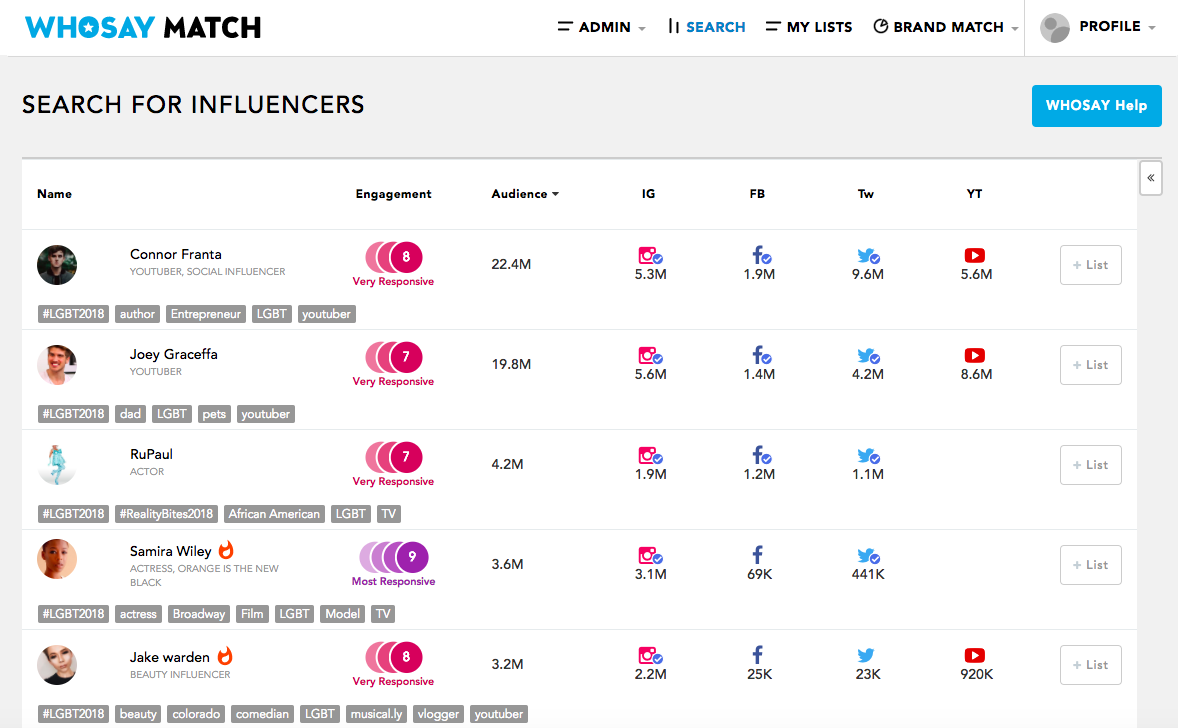Open Joey Graceffa's profile thumbnail
The width and height of the screenshot is (1178, 728).
click(x=57, y=365)
